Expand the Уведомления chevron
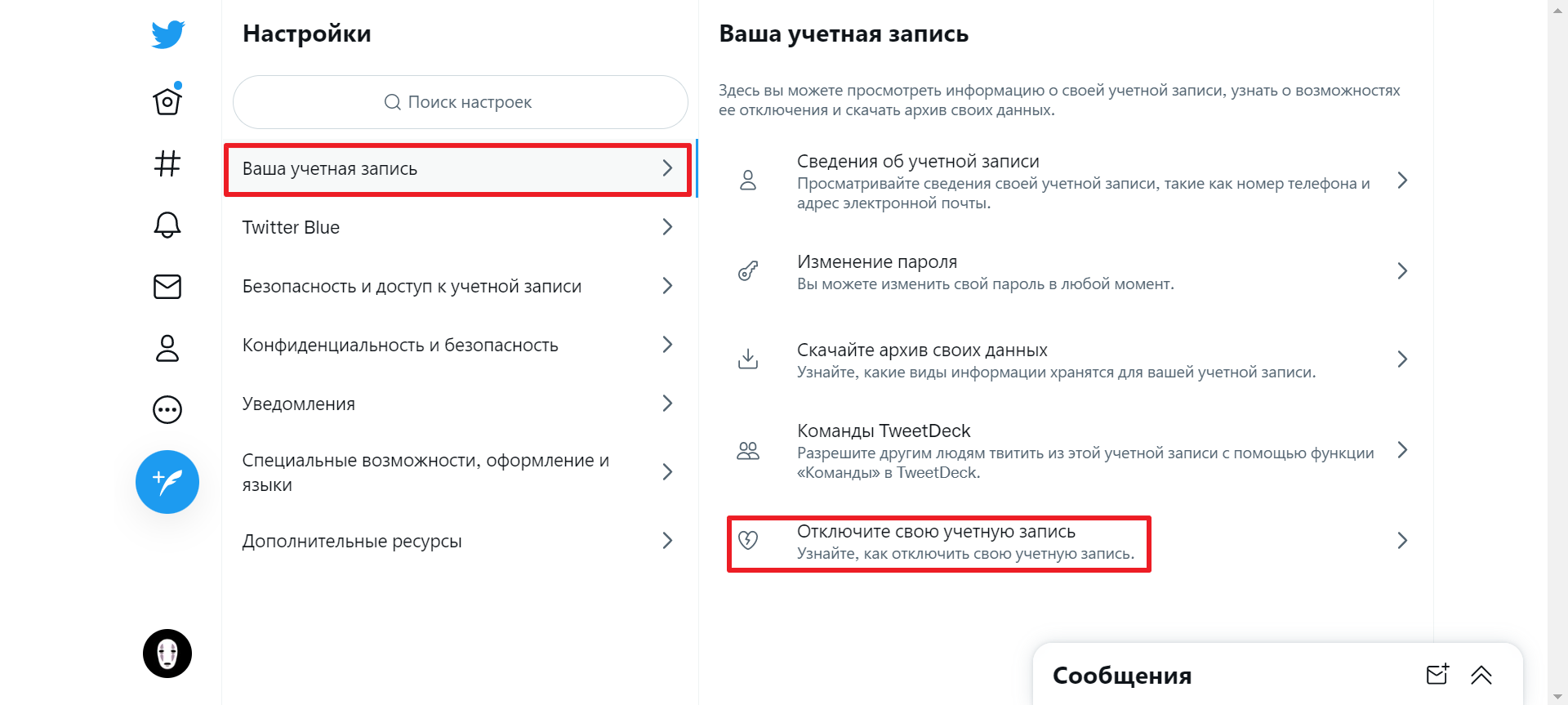 click(667, 403)
